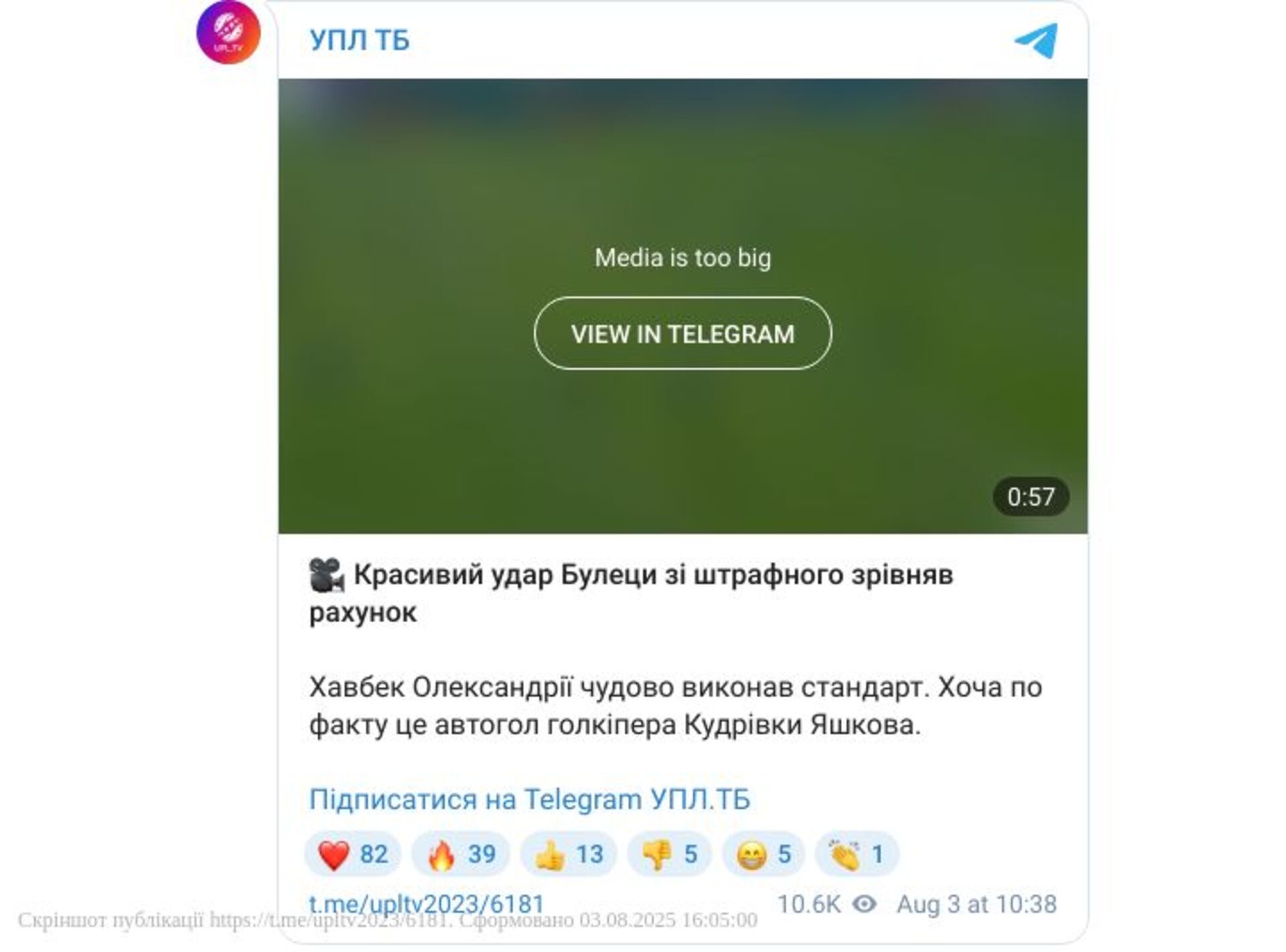This screenshot has height=952, width=1286.
Task: Click the bold post headline about Булеци
Action: pos(631,593)
